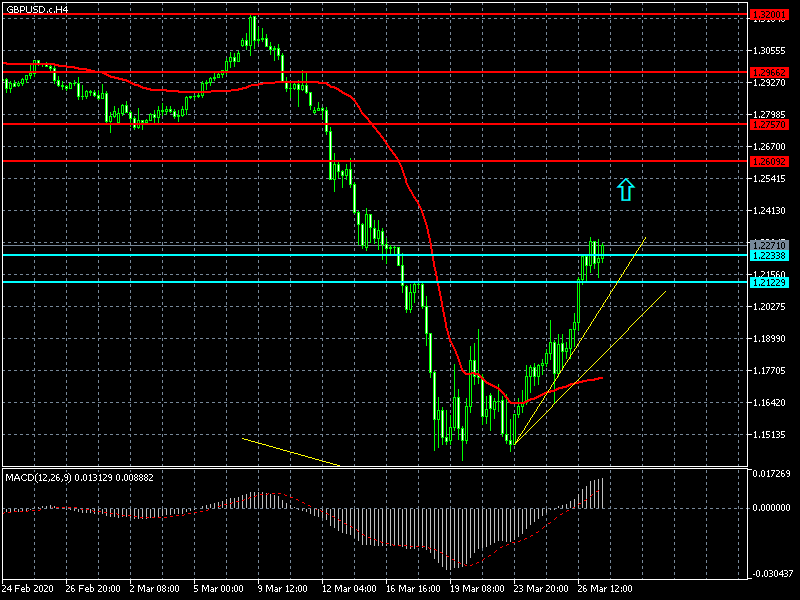The width and height of the screenshot is (800, 600).
Task: Click the MACD(12,26,9) indicator label
Action: click(x=79, y=476)
